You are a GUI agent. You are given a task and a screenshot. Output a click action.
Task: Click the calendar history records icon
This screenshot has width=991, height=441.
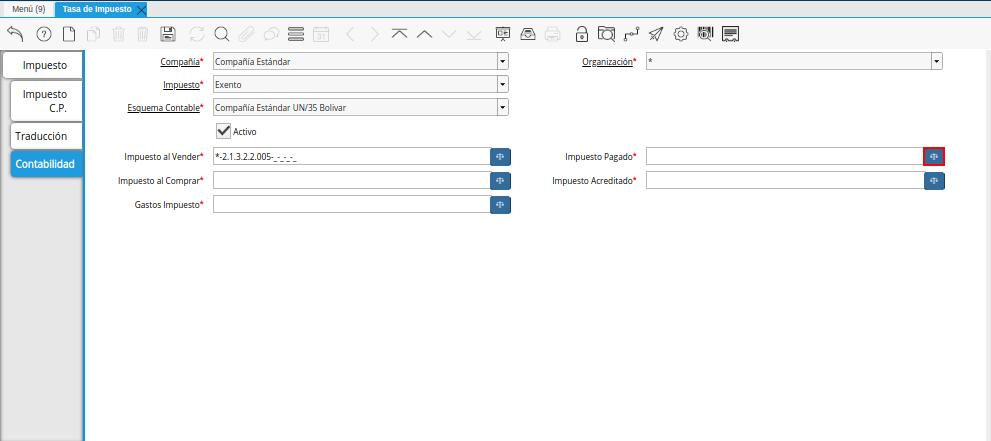pos(321,34)
